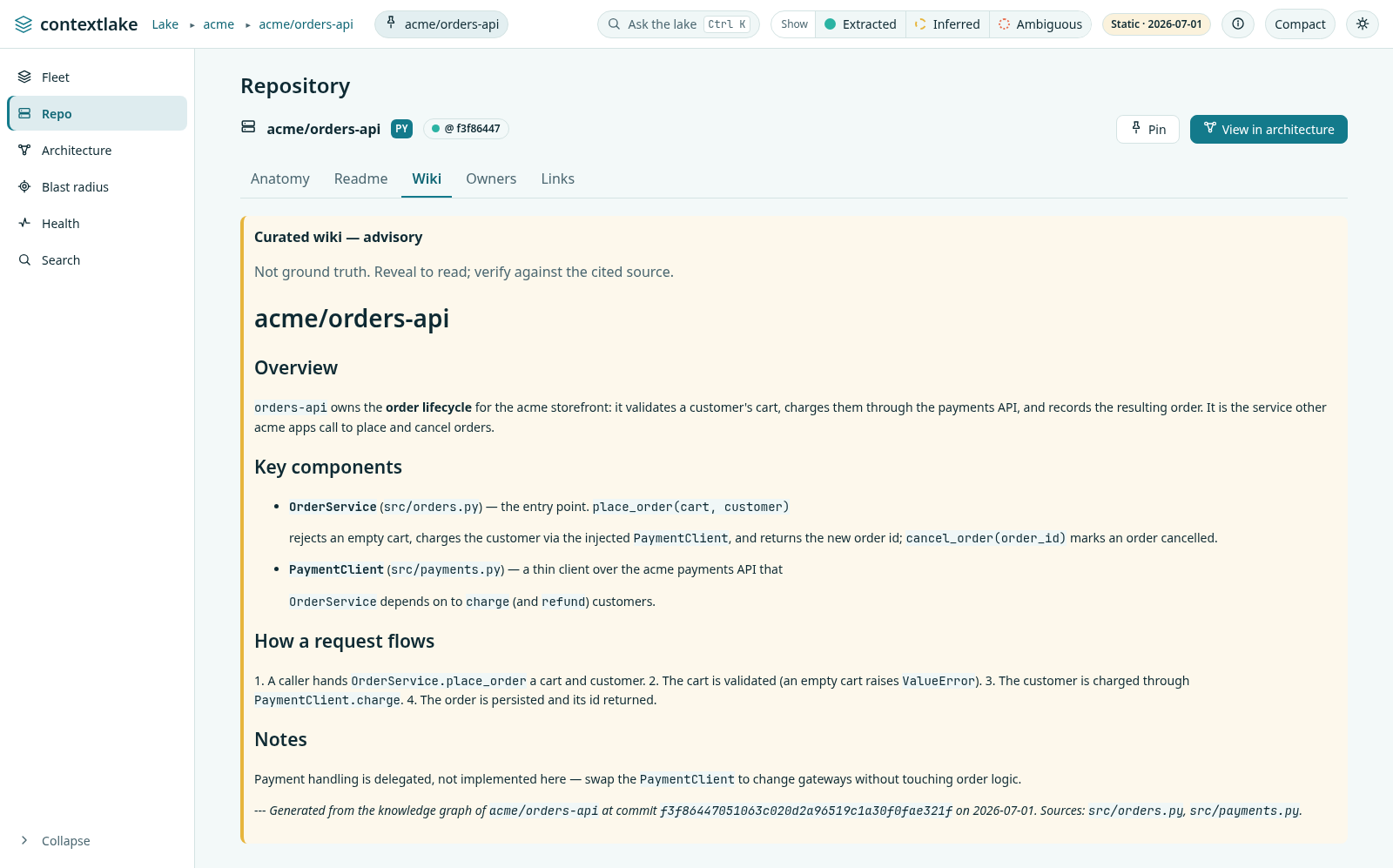Switch to the Anatomy tab
This screenshot has height=868, width=1393.
280,178
